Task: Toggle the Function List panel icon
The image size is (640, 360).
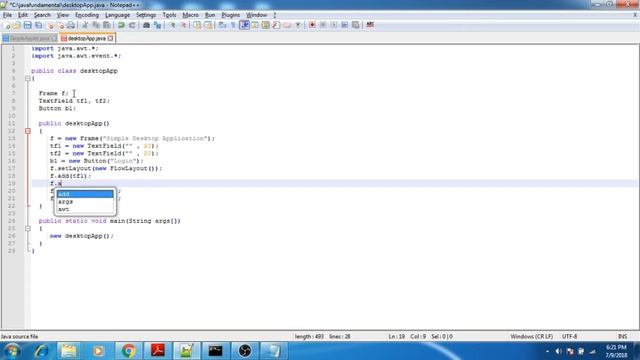Action: 276,25
